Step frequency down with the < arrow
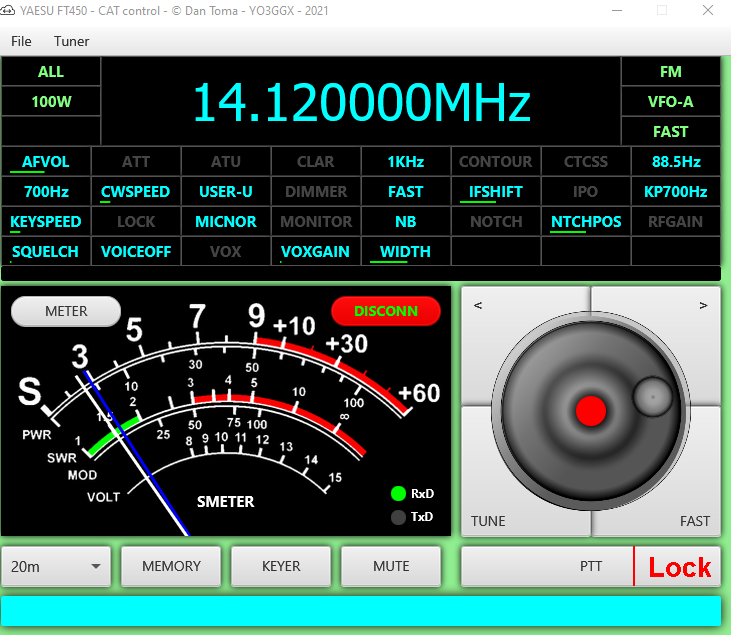Viewport: 731px width, 635px height. coord(478,305)
